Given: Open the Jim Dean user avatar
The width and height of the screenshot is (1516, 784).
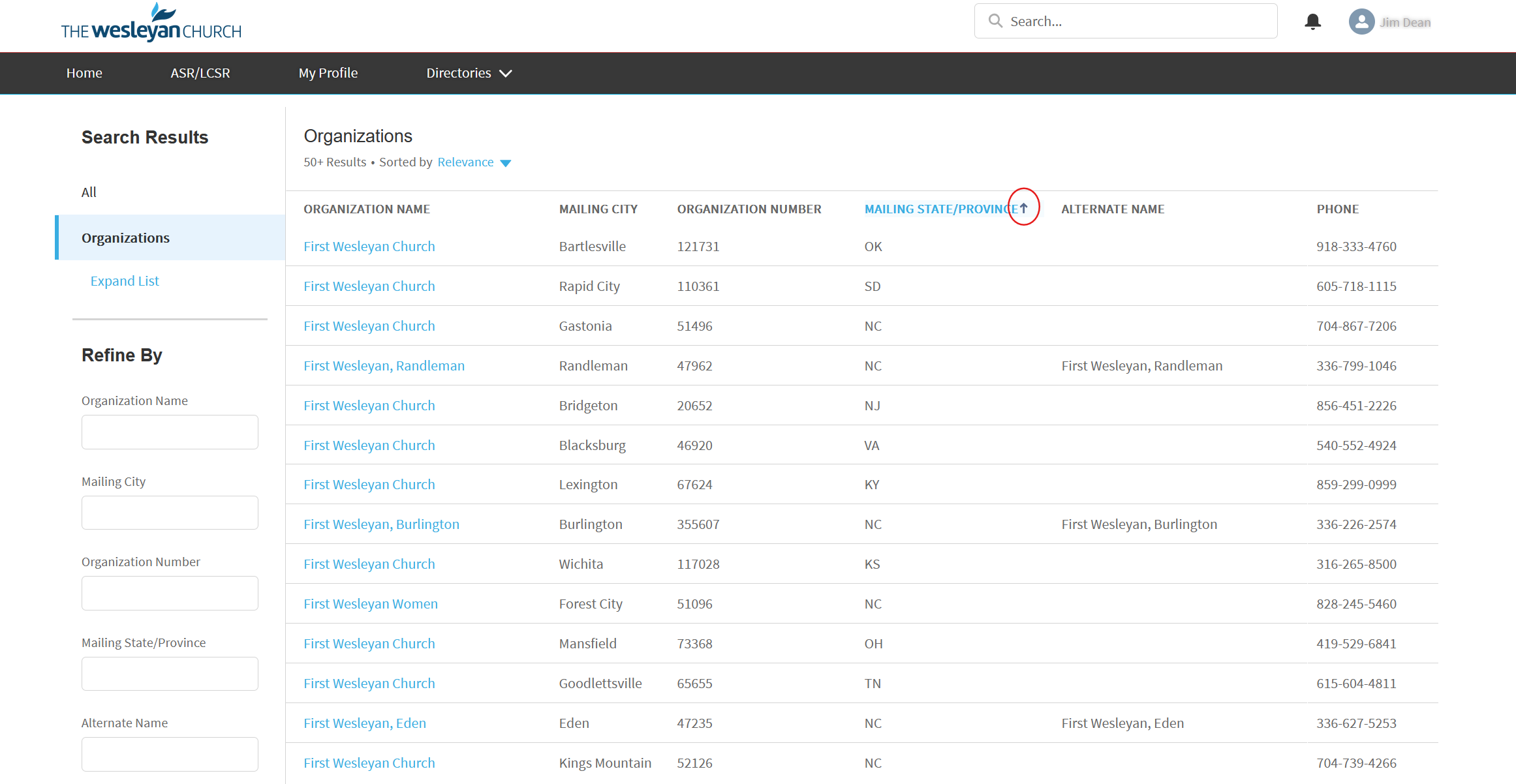Looking at the screenshot, I should (x=1361, y=22).
